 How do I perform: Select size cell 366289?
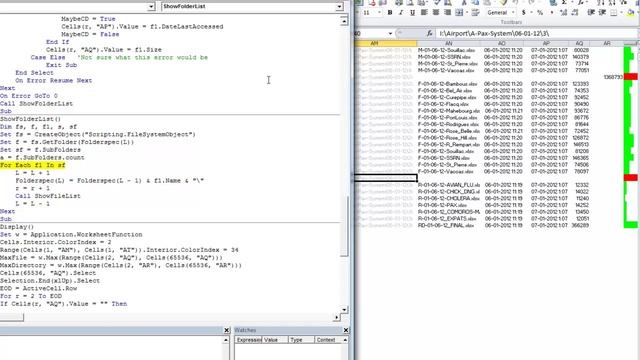pyautogui.click(x=579, y=225)
